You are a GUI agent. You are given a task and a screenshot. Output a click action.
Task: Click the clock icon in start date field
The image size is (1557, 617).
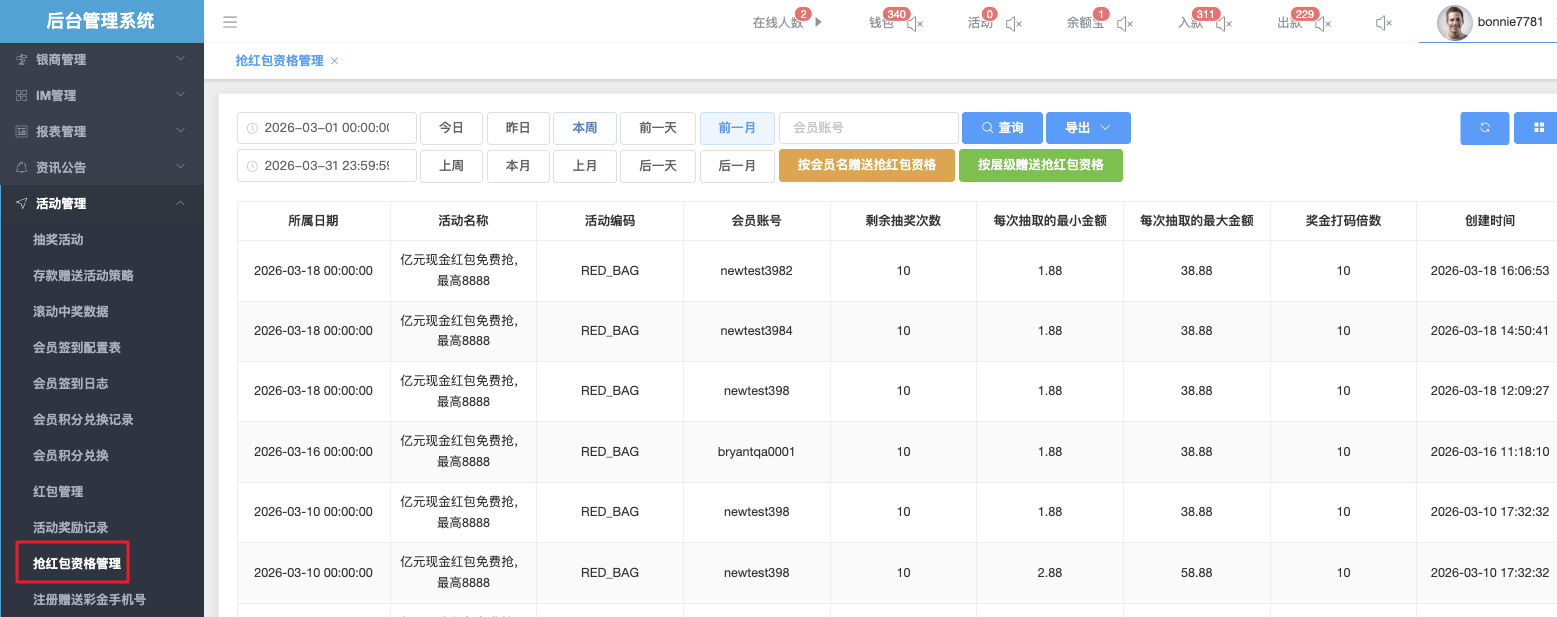click(252, 128)
